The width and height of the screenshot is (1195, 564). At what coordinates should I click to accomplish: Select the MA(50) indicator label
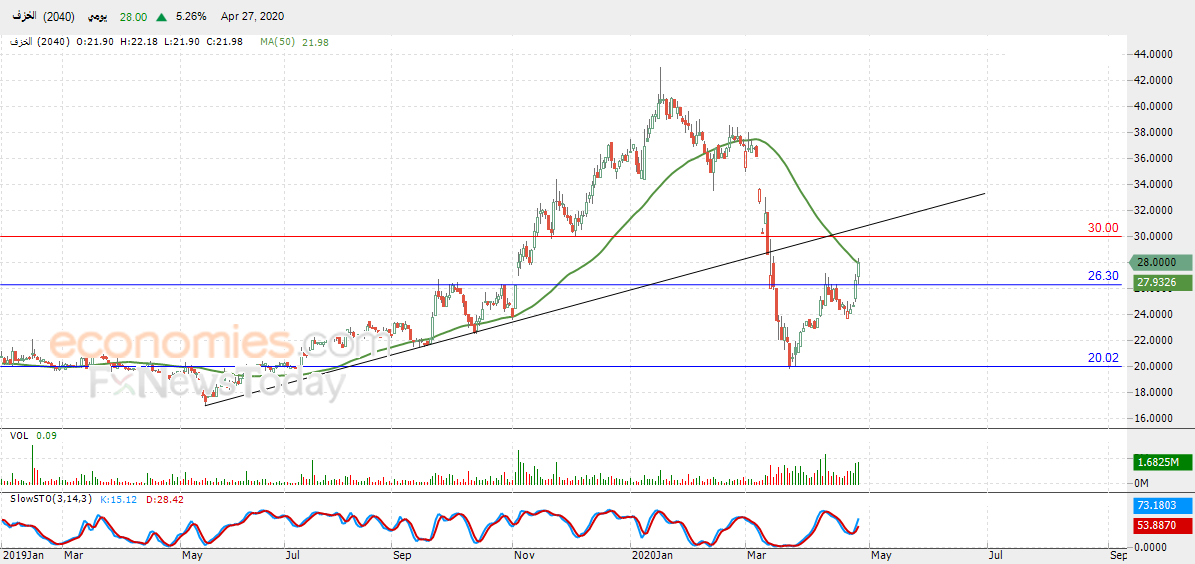coord(278,42)
